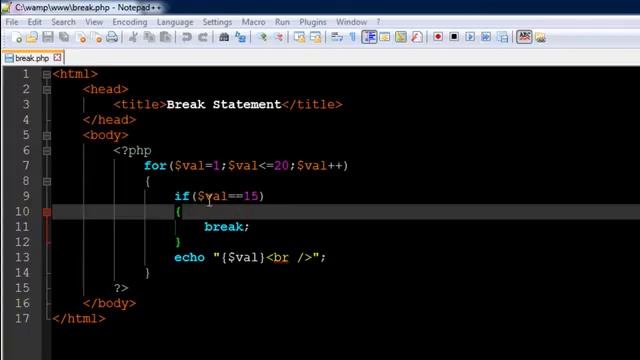Toggle show all characters pilcrow icon
This screenshot has height=360, width=640.
pos(353,38)
